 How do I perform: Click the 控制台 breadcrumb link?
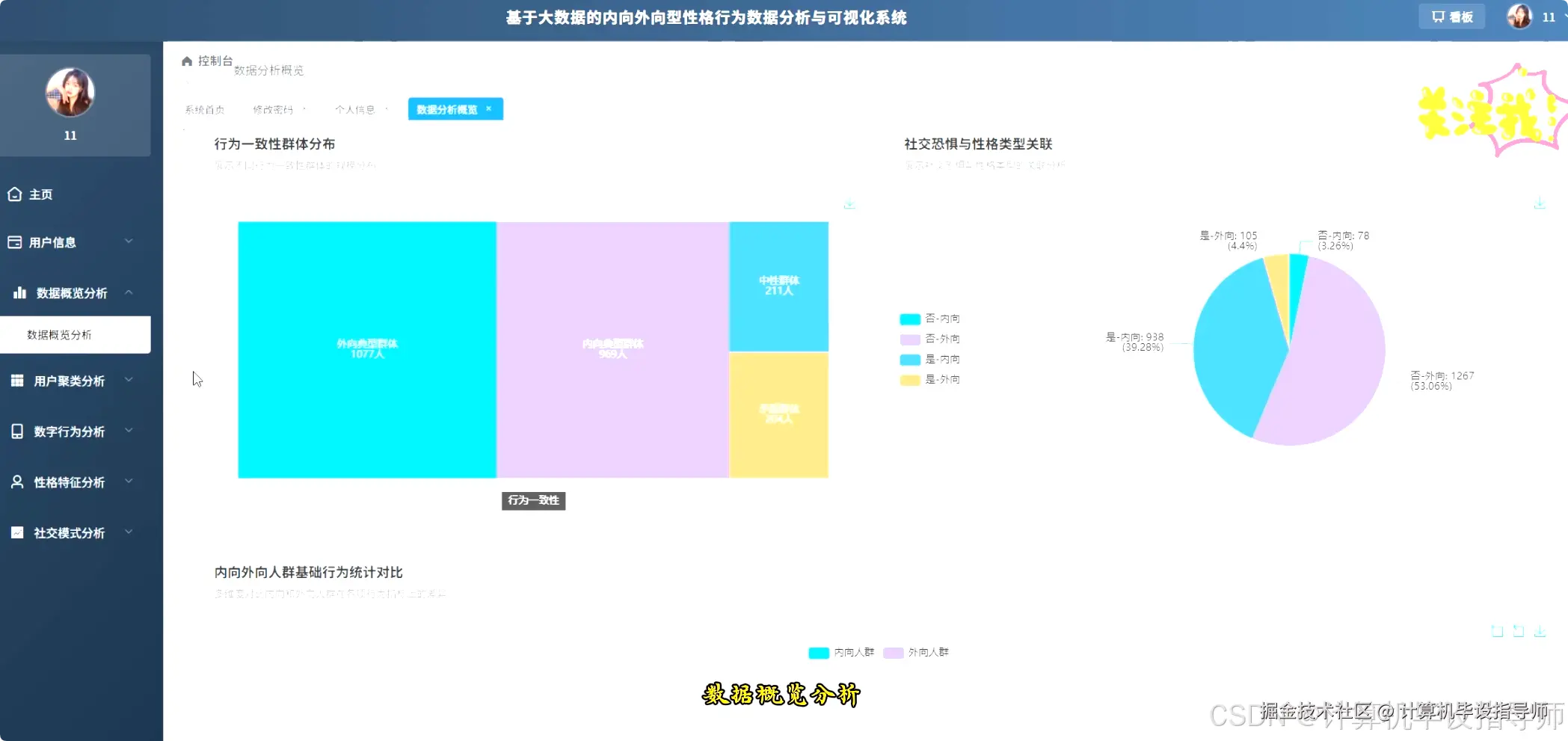tap(215, 61)
